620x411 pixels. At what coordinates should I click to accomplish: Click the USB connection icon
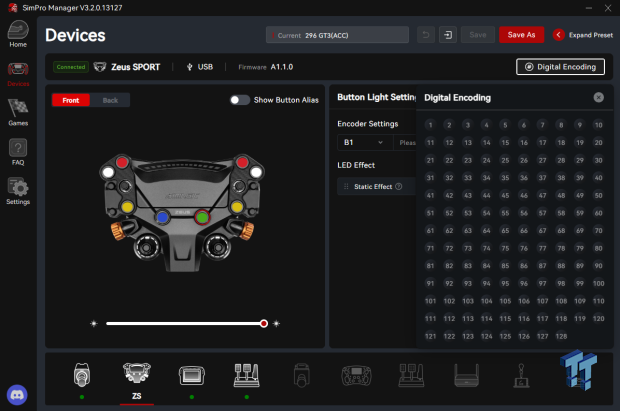click(189, 67)
